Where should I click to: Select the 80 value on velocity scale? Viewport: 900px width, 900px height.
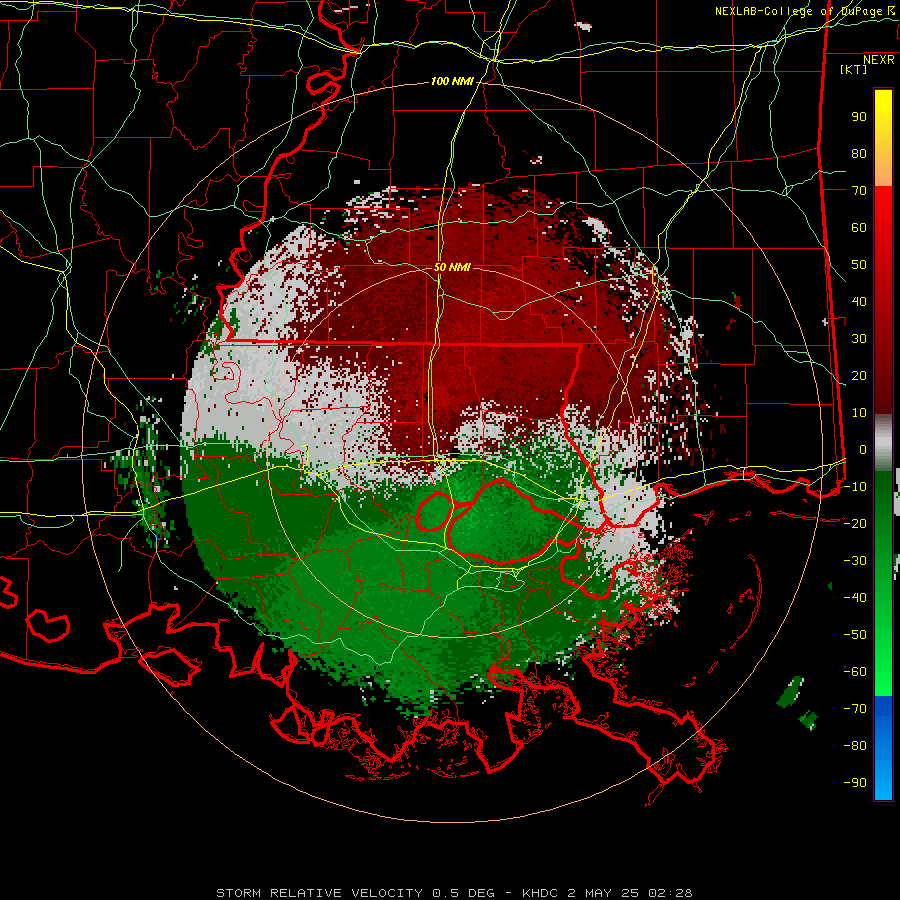click(859, 154)
